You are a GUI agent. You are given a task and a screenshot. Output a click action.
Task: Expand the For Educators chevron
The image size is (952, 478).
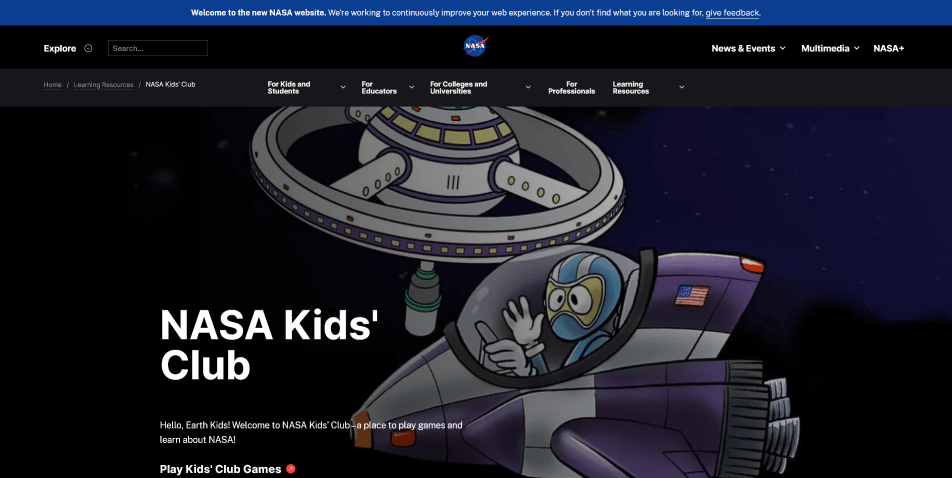(x=412, y=87)
